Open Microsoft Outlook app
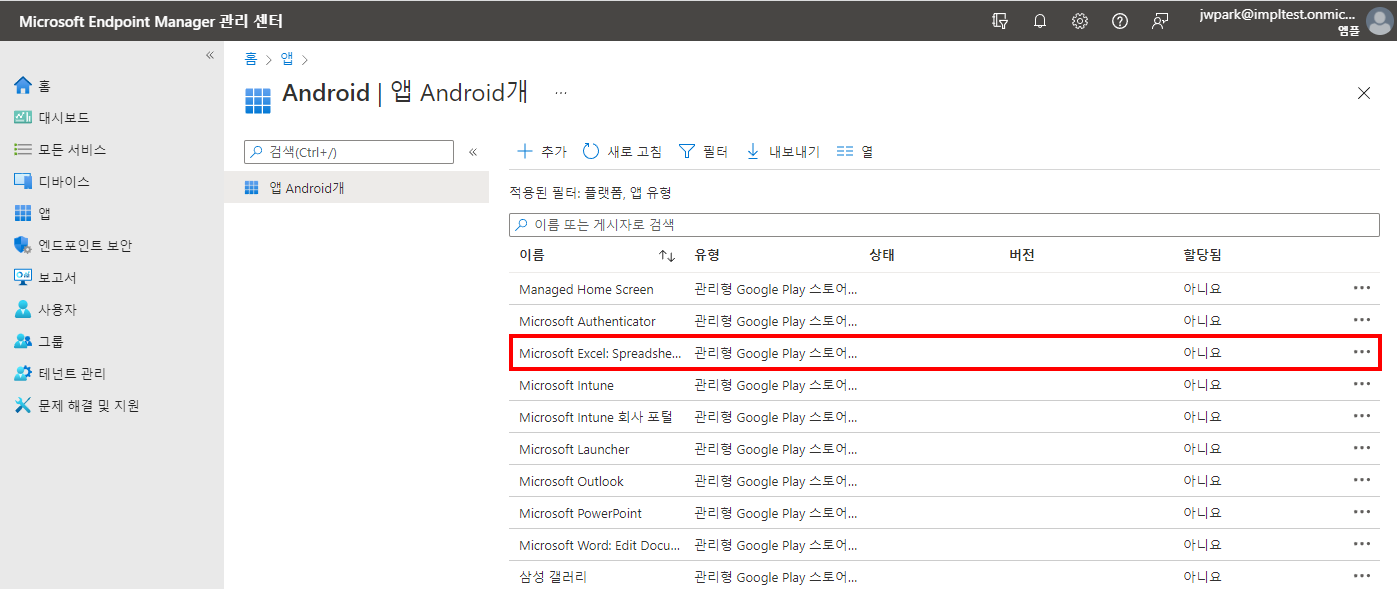 click(x=571, y=482)
